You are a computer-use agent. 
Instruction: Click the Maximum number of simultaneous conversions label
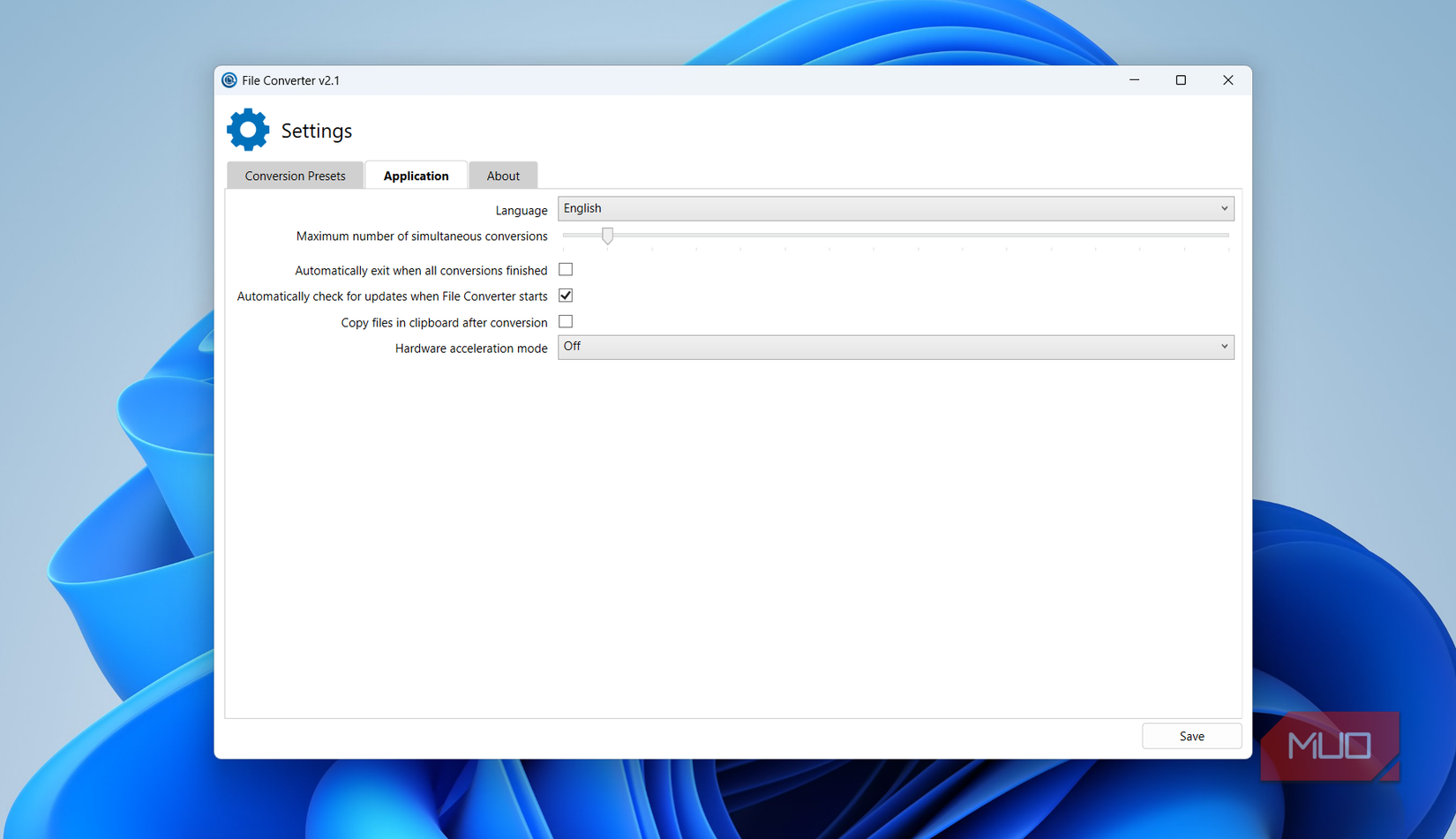click(421, 236)
